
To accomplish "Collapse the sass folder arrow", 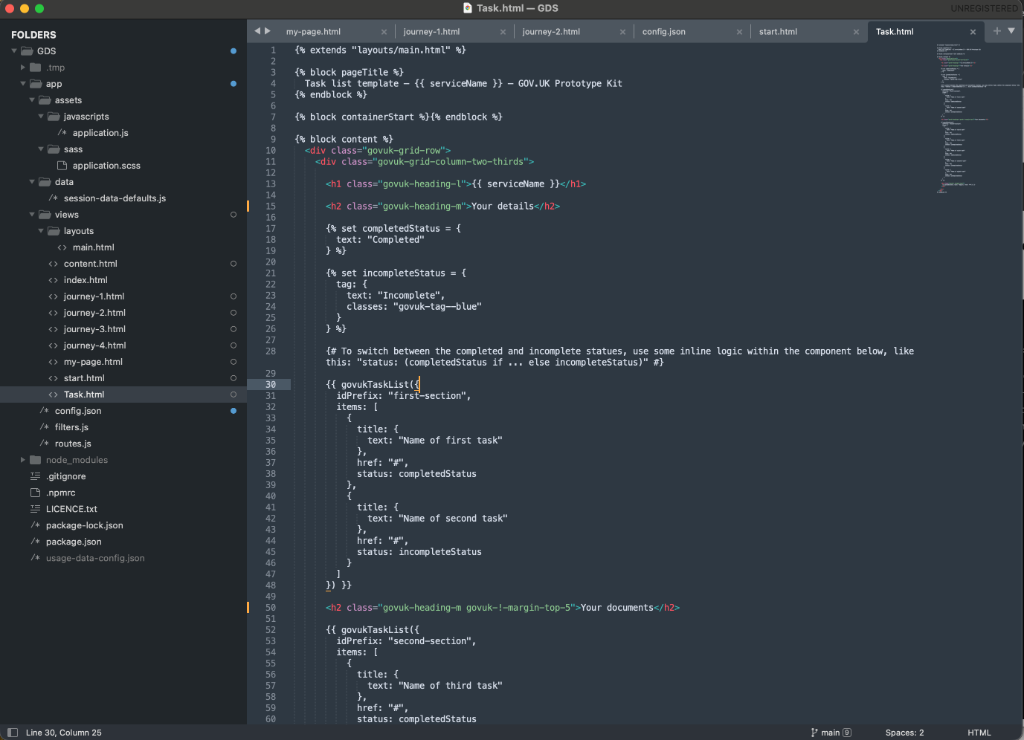I will pyautogui.click(x=40, y=149).
